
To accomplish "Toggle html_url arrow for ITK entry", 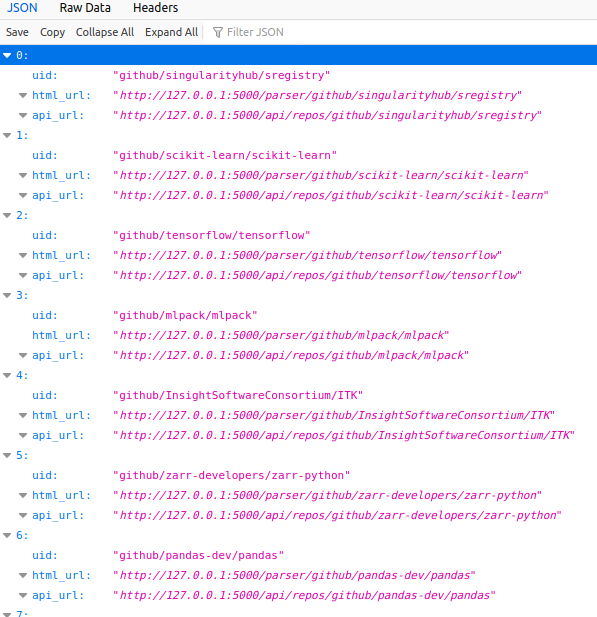I will coord(23,415).
